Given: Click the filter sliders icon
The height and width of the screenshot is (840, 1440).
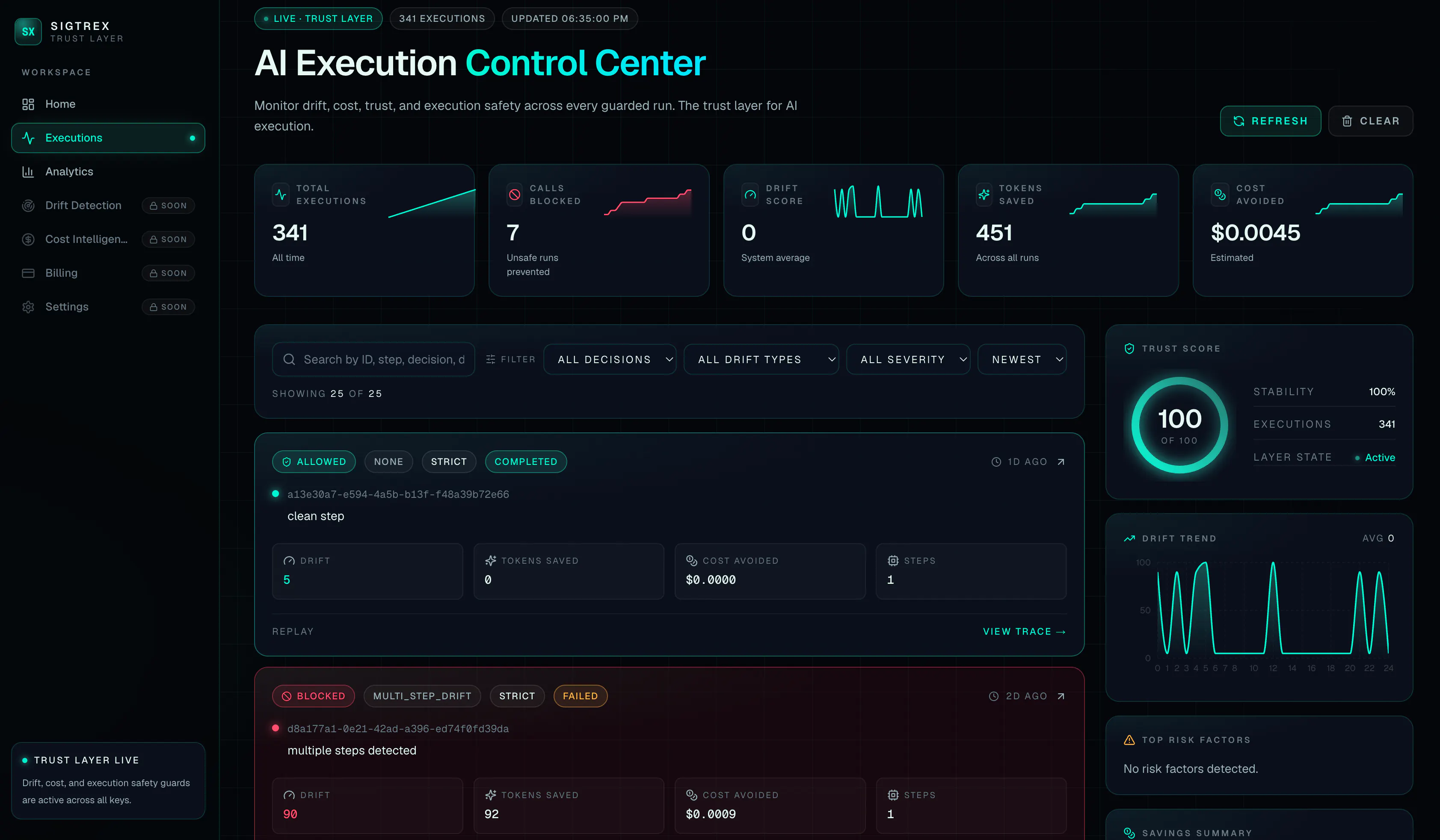Looking at the screenshot, I should (x=490, y=359).
